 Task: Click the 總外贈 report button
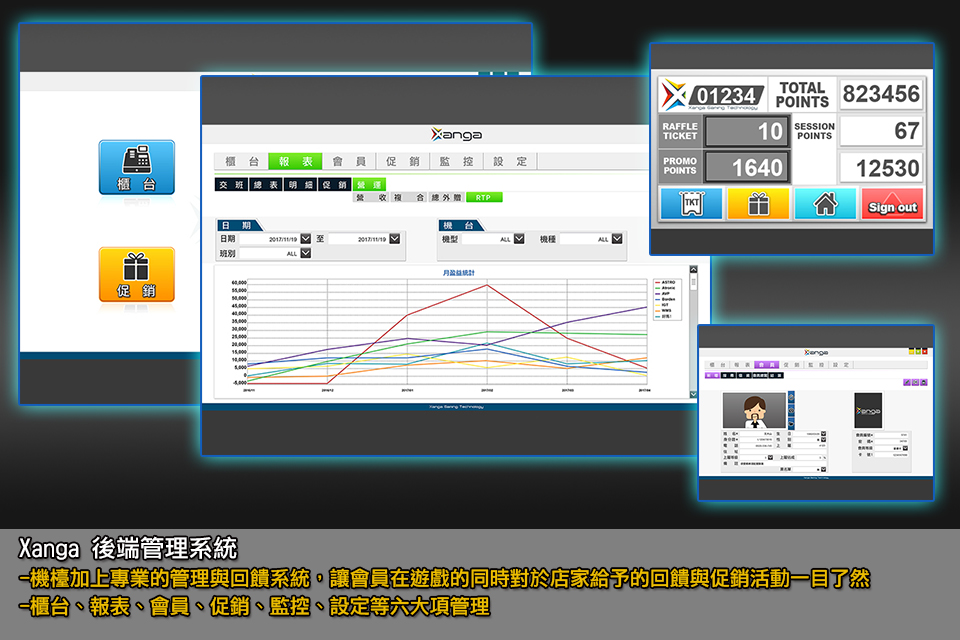tap(446, 197)
